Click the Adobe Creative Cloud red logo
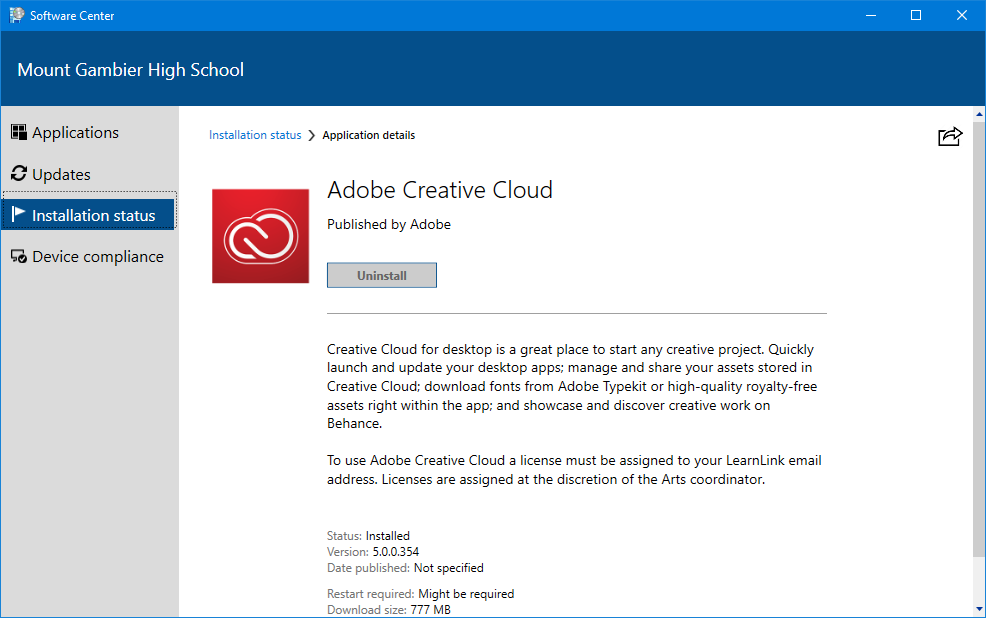Screen dimensions: 986x618 click(260, 236)
